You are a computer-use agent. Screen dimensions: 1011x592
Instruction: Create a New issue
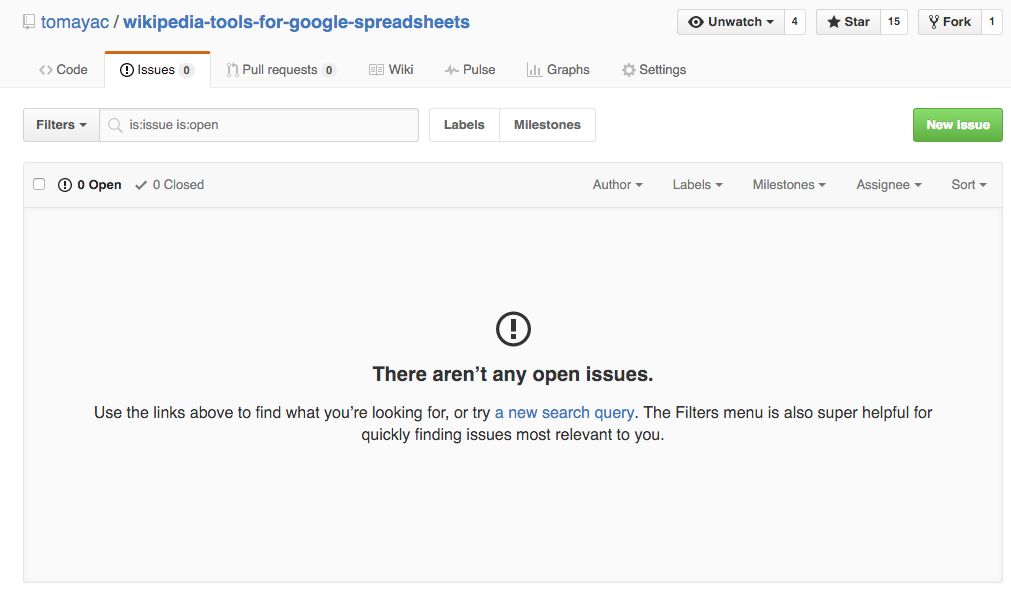point(957,125)
